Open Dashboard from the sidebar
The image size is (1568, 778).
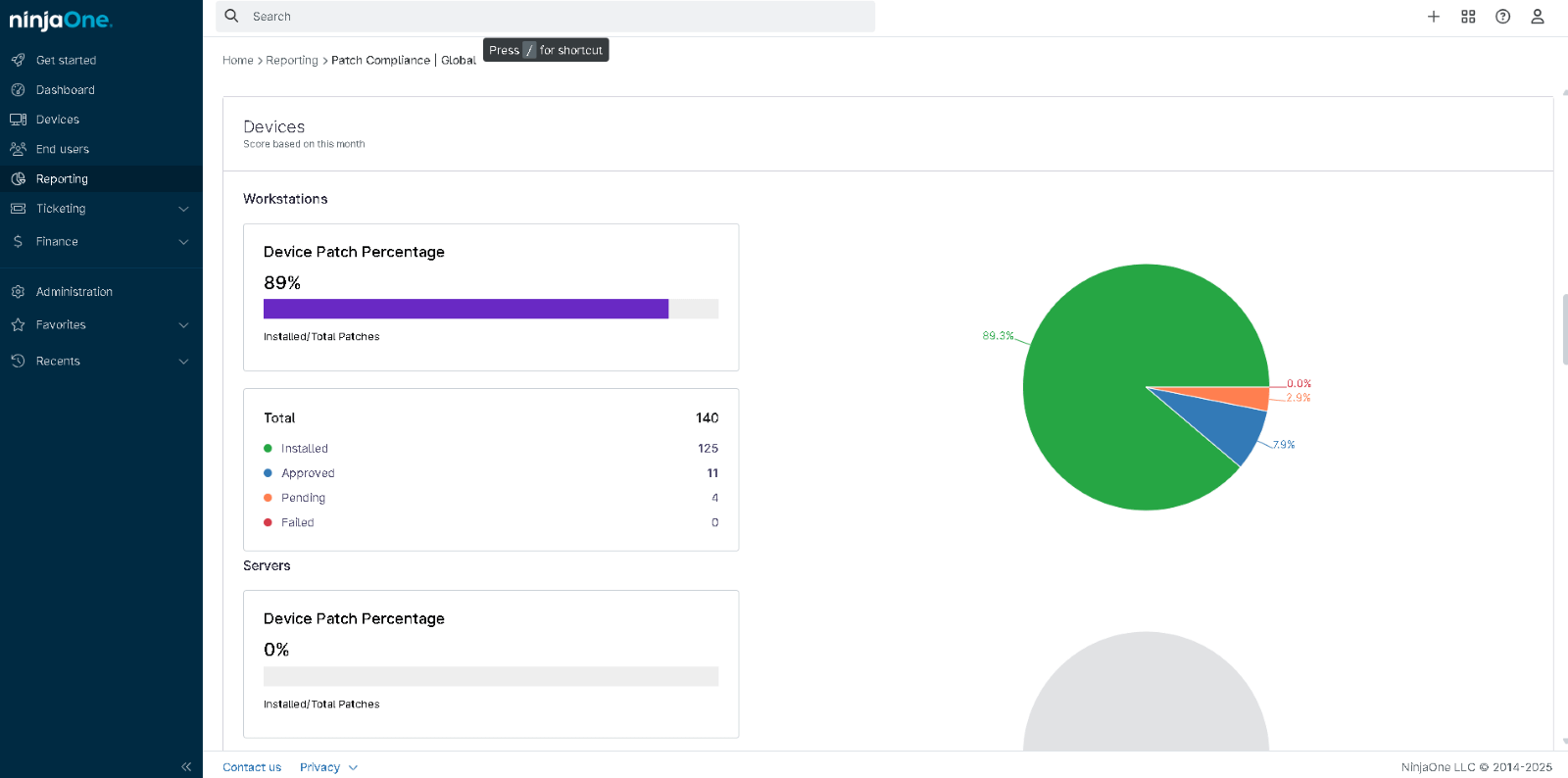click(65, 90)
